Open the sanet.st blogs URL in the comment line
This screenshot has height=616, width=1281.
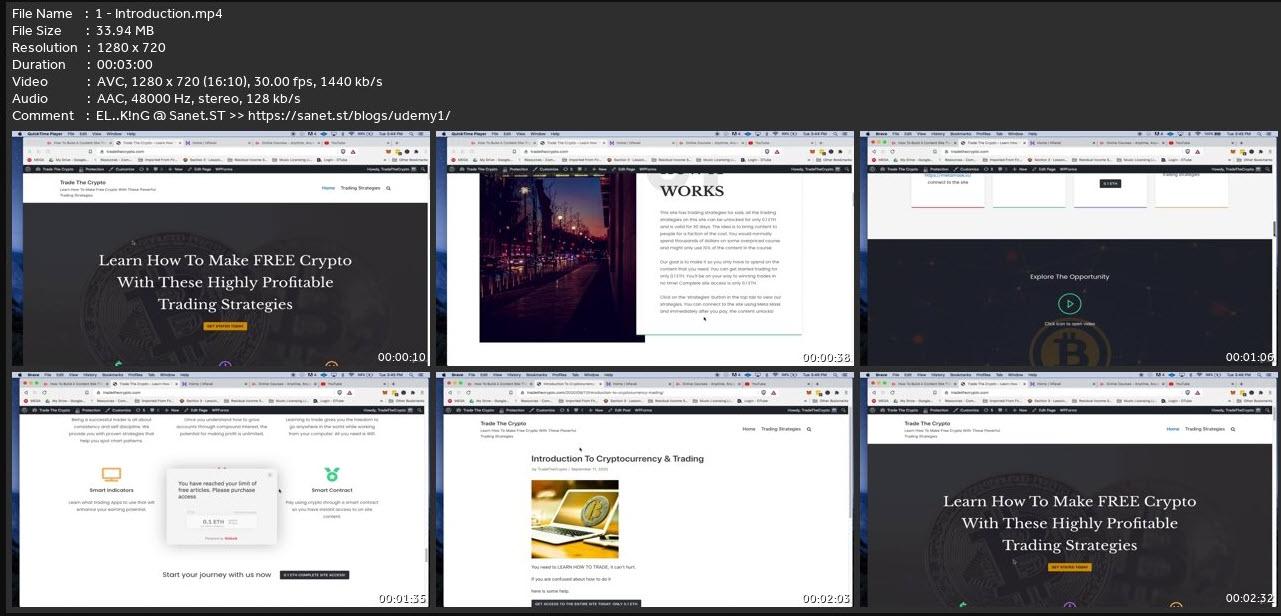pyautogui.click(x=349, y=115)
